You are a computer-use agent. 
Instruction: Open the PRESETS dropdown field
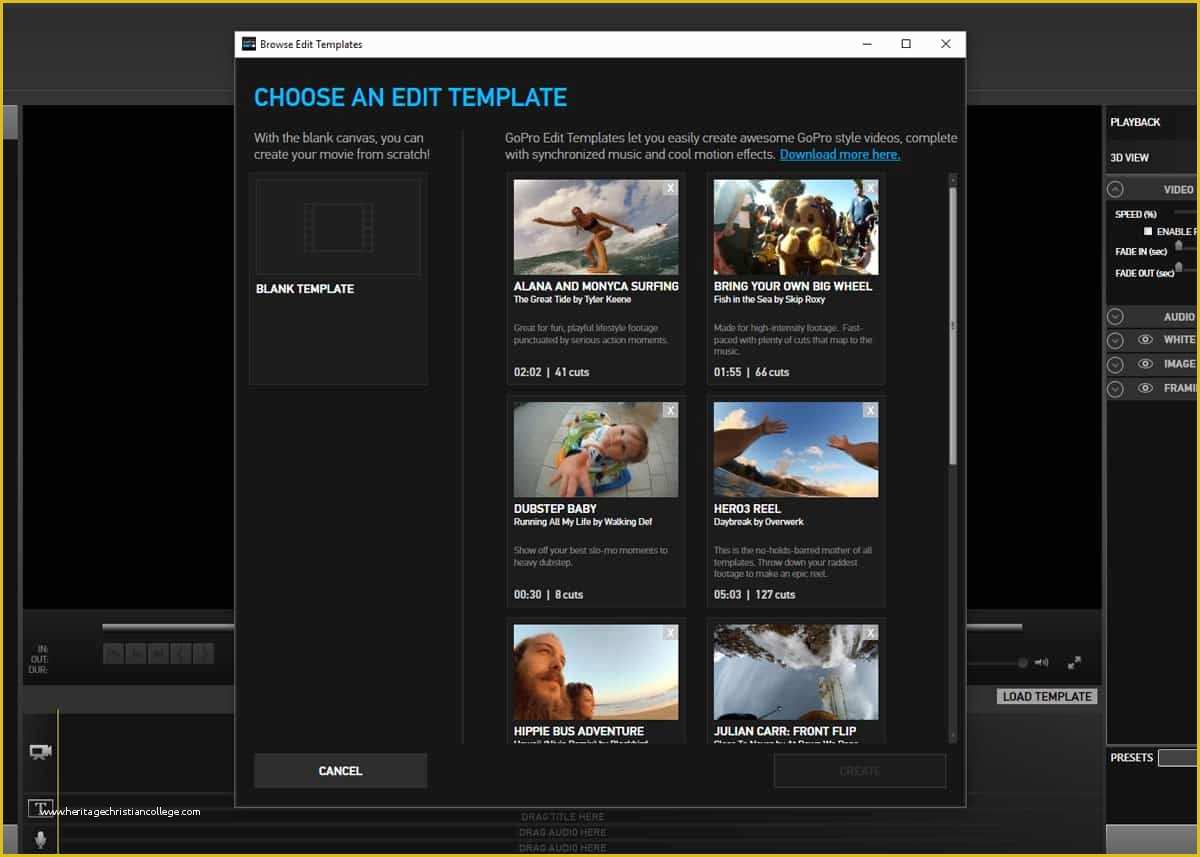point(1178,758)
